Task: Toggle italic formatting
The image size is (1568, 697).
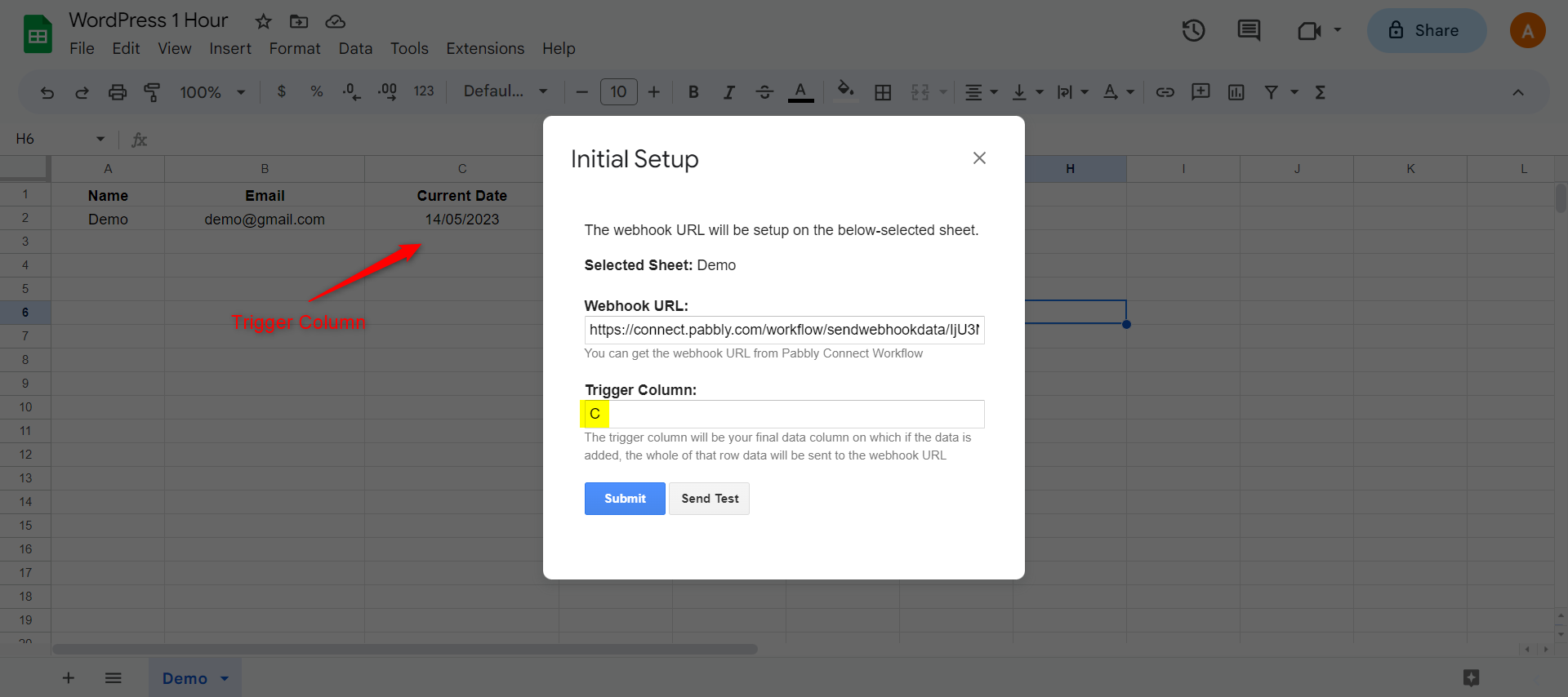Action: pyautogui.click(x=729, y=92)
